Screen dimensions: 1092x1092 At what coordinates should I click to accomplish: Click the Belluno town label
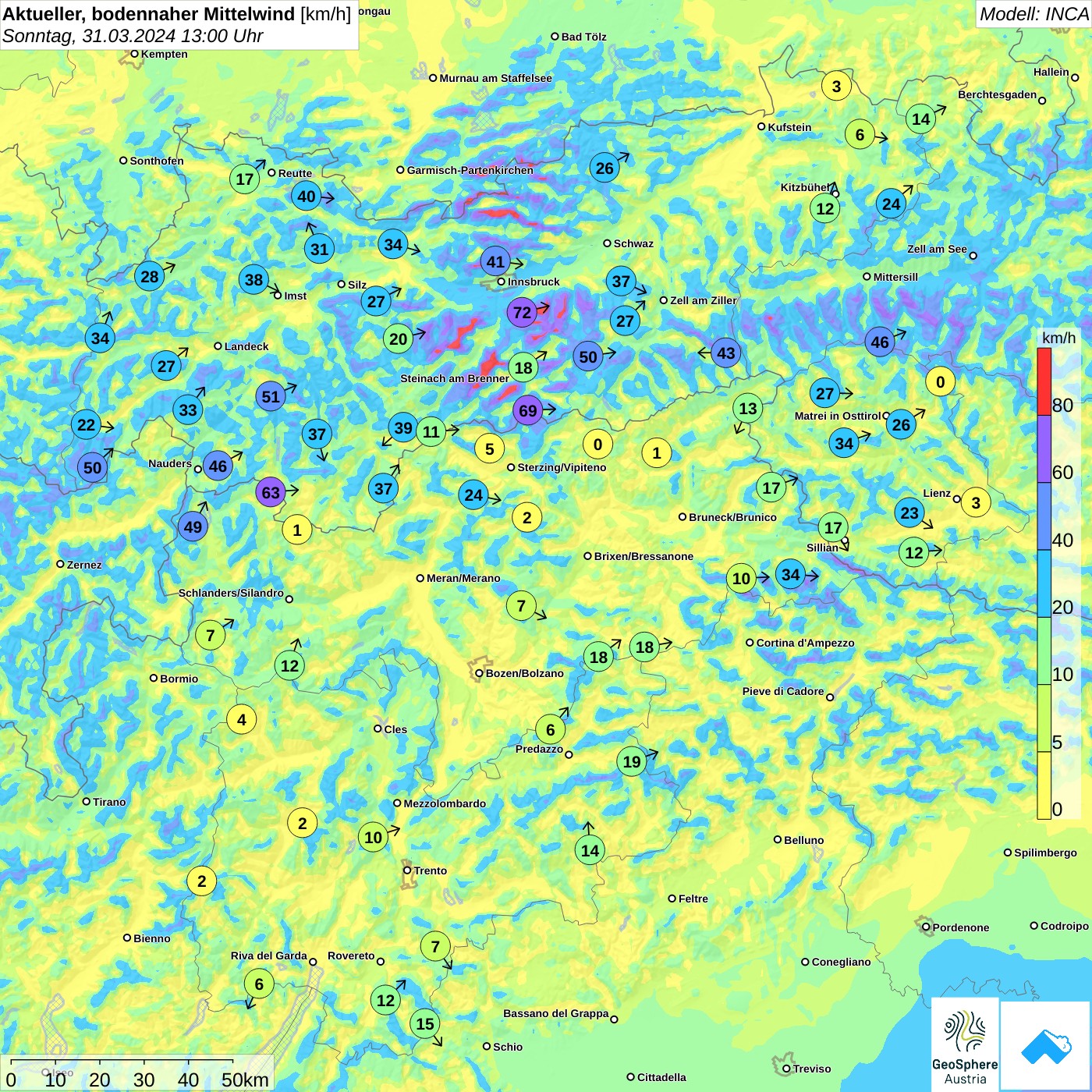pos(803,840)
